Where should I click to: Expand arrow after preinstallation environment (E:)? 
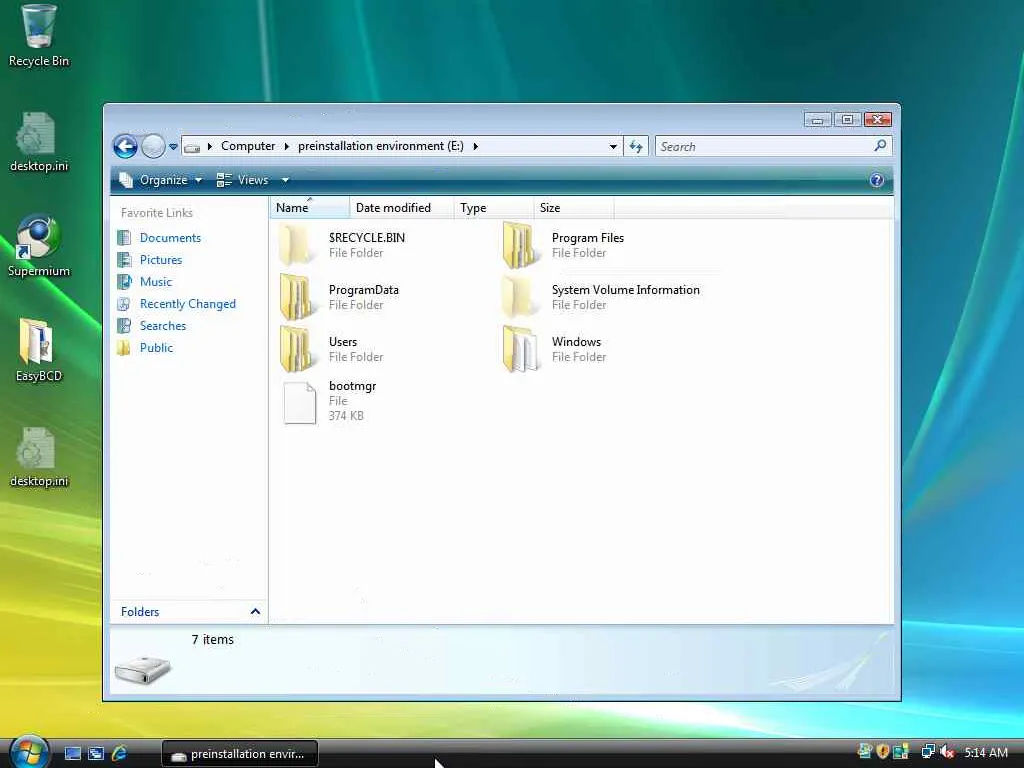pyautogui.click(x=475, y=146)
